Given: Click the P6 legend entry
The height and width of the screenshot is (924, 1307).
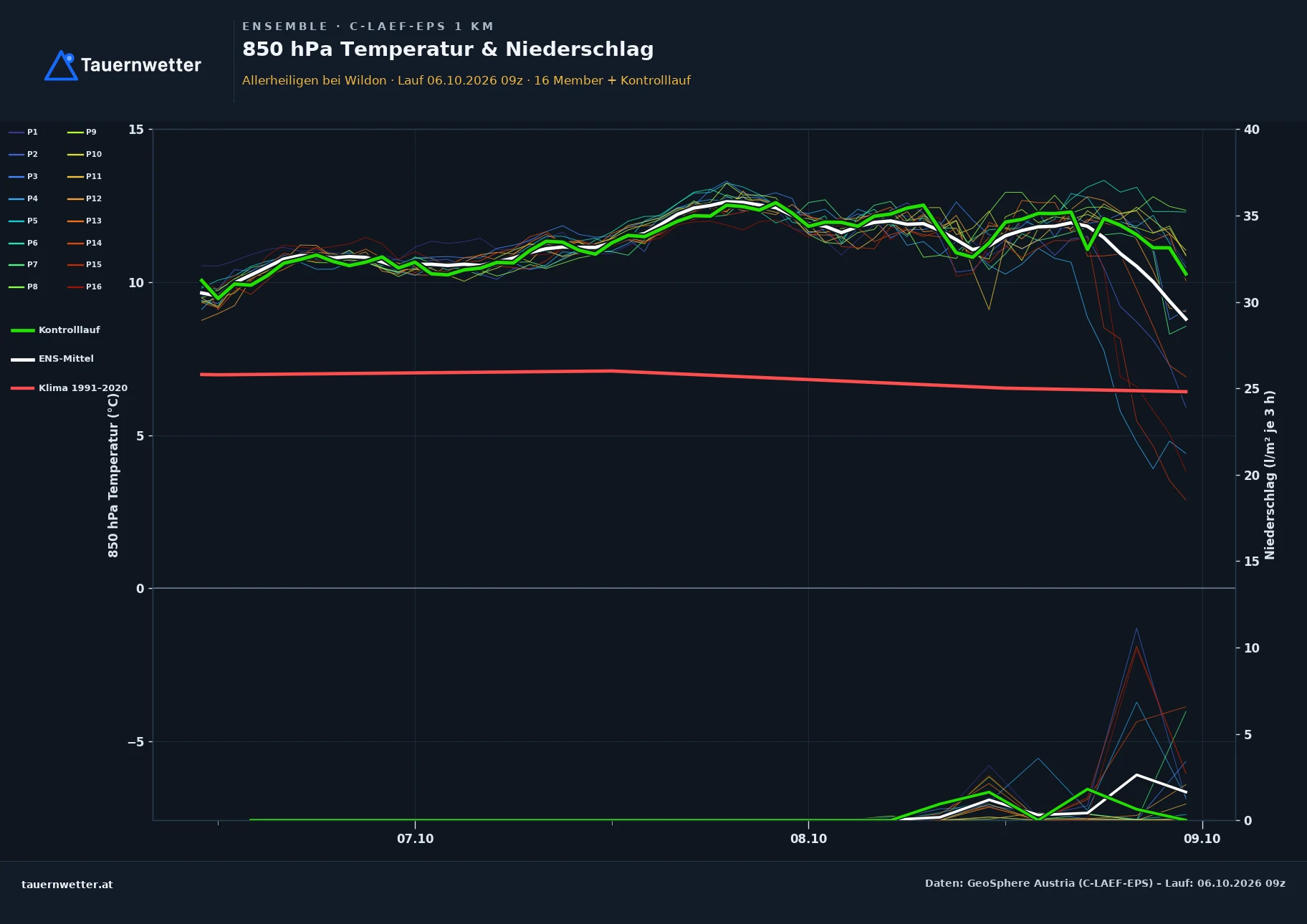Looking at the screenshot, I should (x=24, y=243).
